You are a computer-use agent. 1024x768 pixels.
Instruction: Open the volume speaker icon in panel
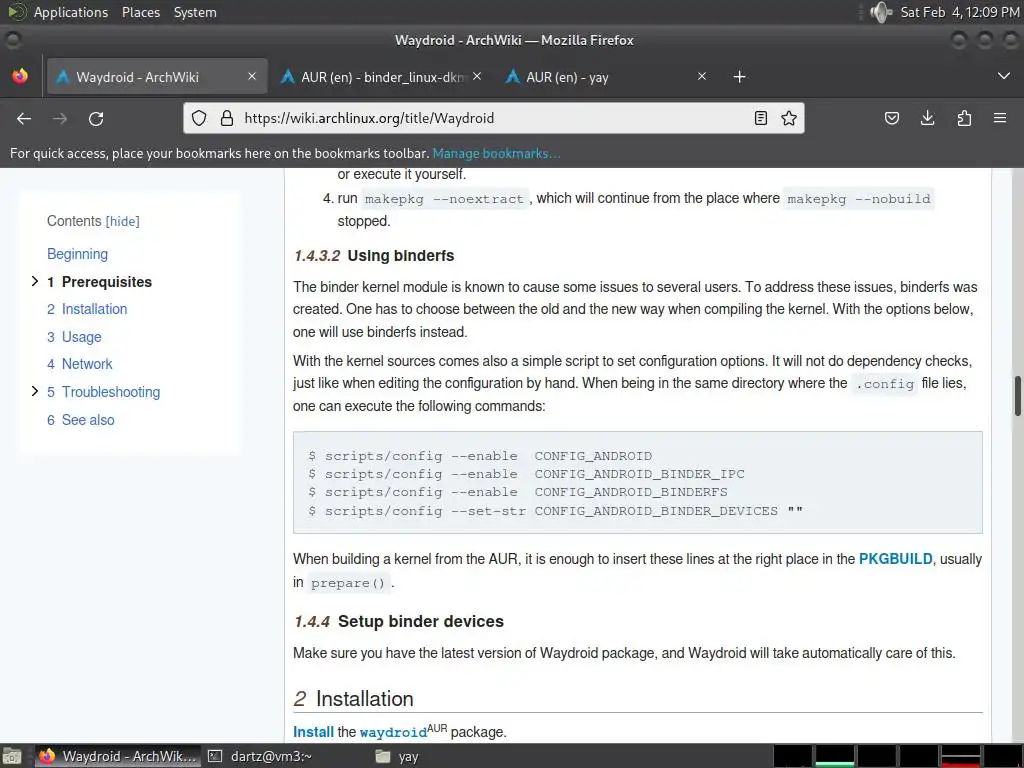(x=881, y=12)
